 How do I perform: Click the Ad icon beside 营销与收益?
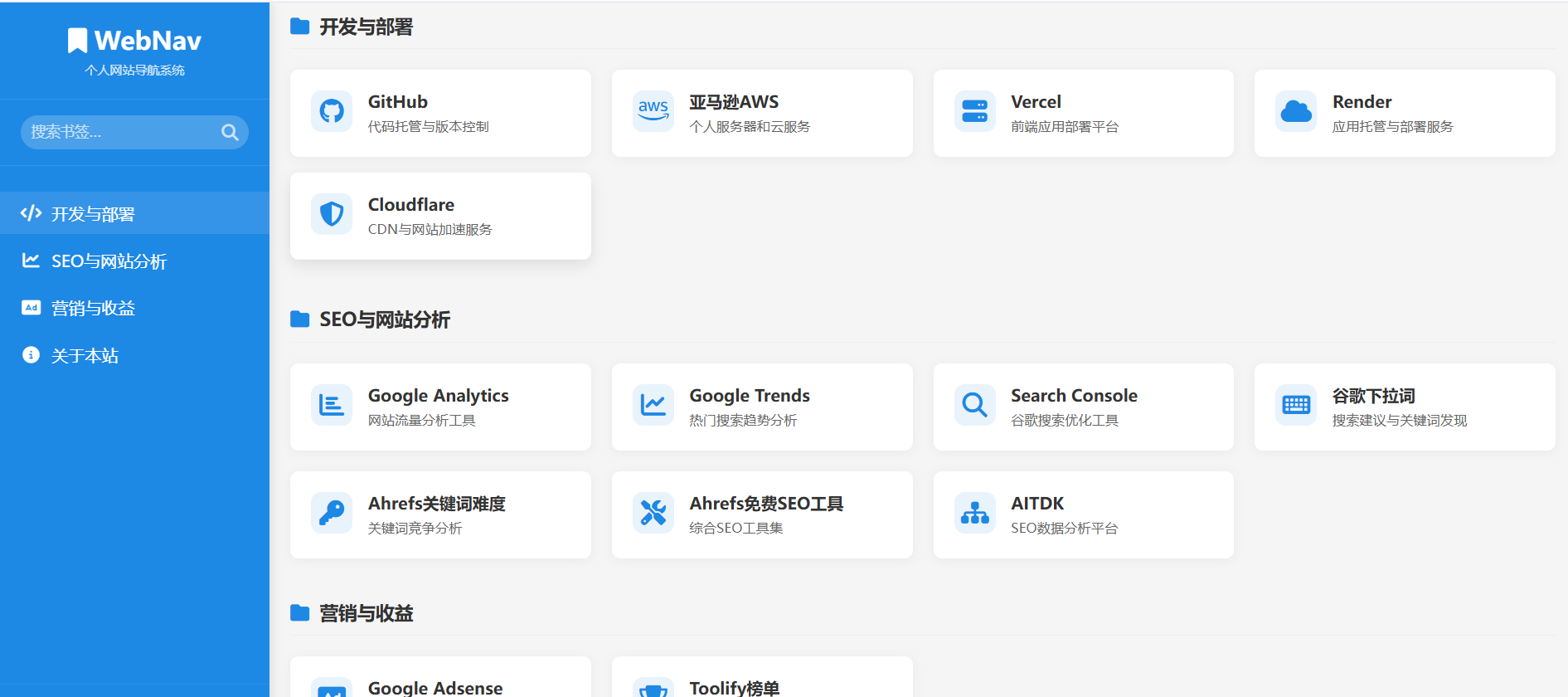pyautogui.click(x=31, y=308)
